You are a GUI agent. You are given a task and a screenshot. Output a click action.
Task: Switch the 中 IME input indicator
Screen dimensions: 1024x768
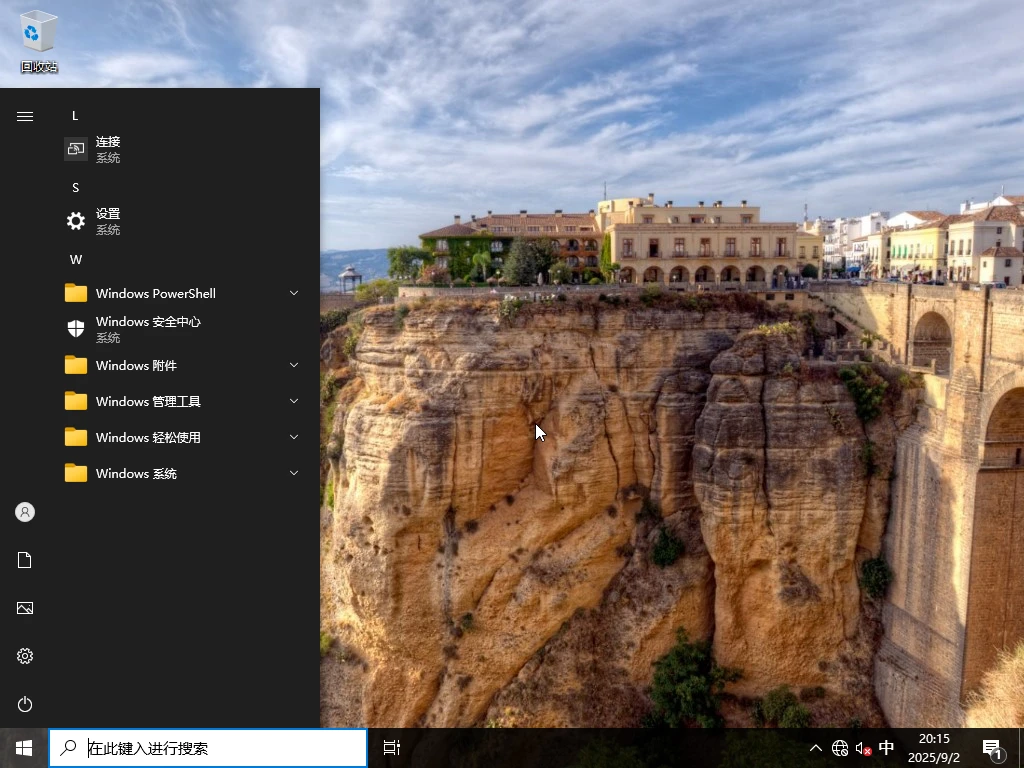(886, 747)
